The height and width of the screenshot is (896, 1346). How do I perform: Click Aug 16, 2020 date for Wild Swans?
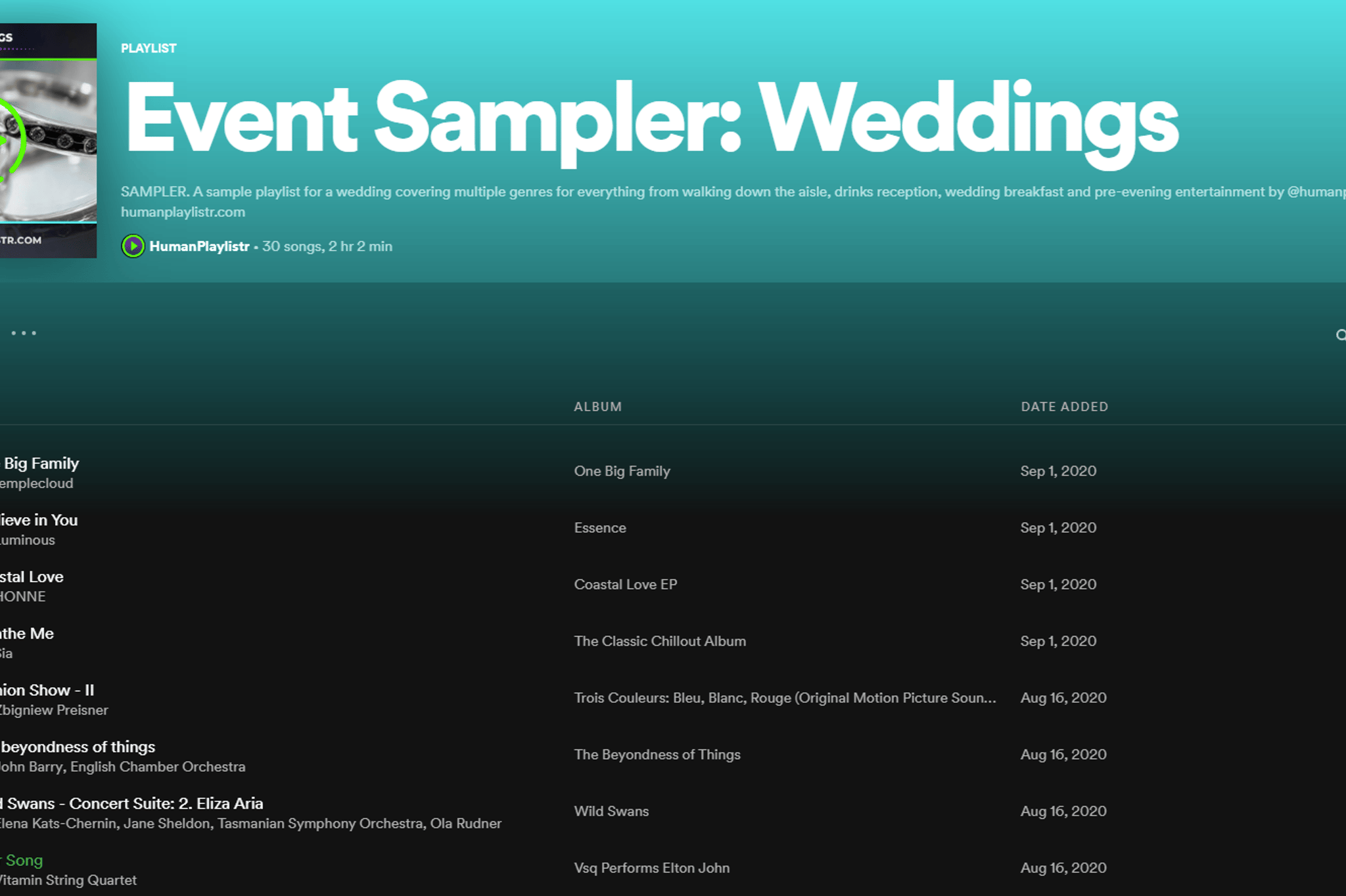(x=1063, y=811)
